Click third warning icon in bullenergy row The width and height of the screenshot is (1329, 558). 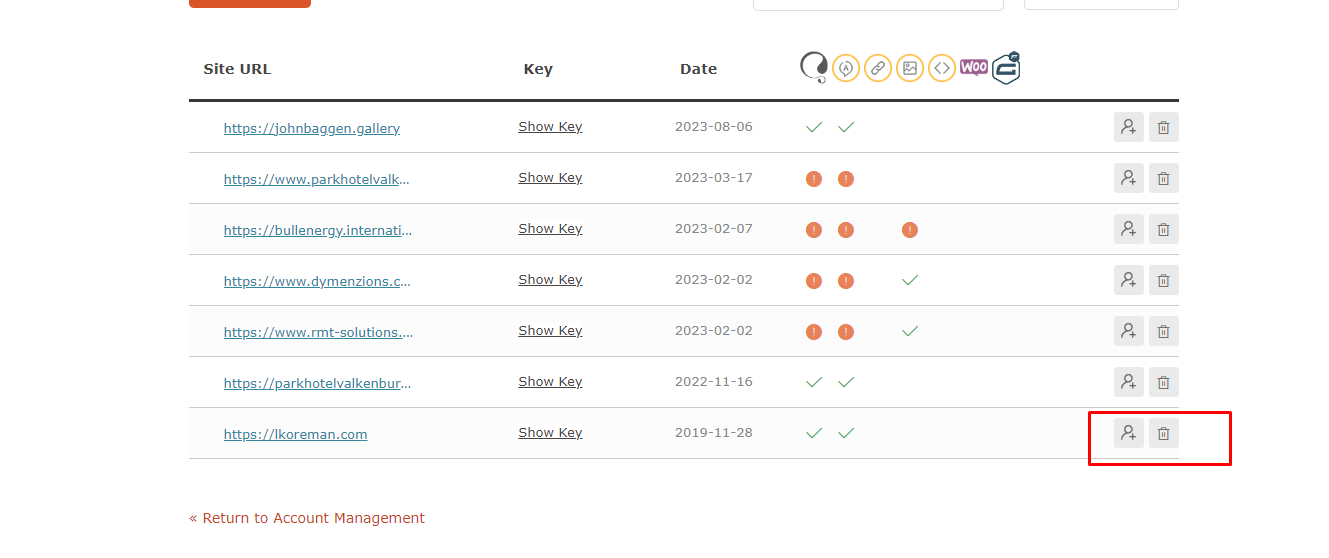(x=910, y=230)
